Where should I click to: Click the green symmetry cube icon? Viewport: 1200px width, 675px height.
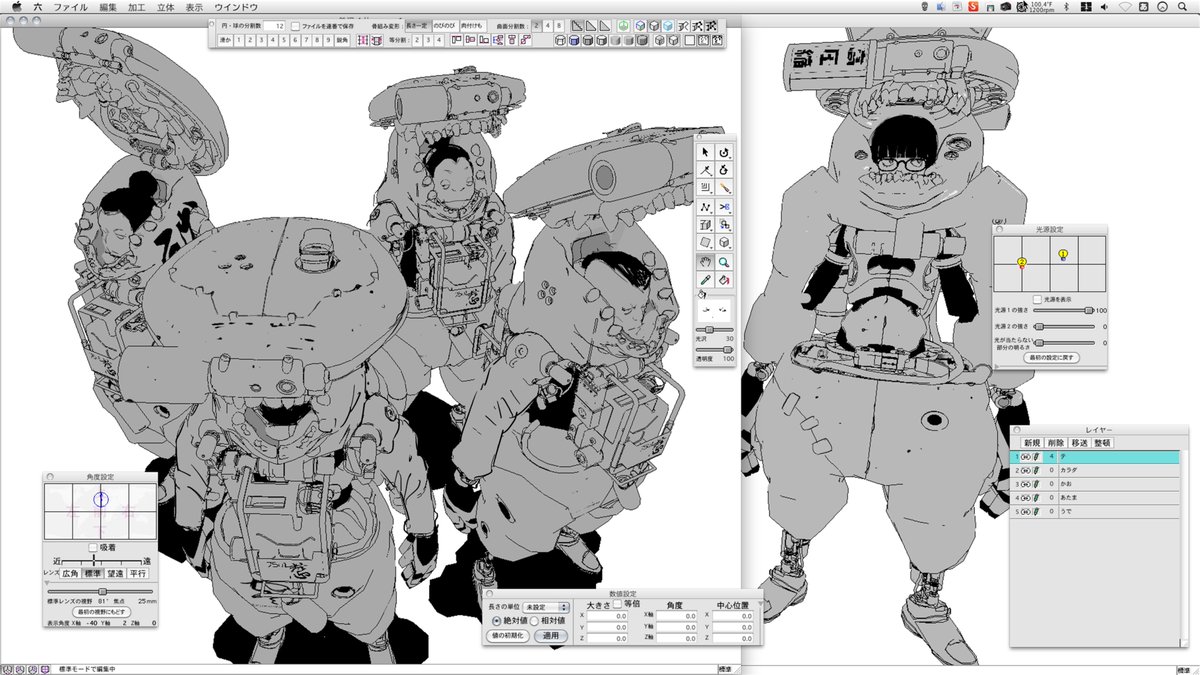624,24
